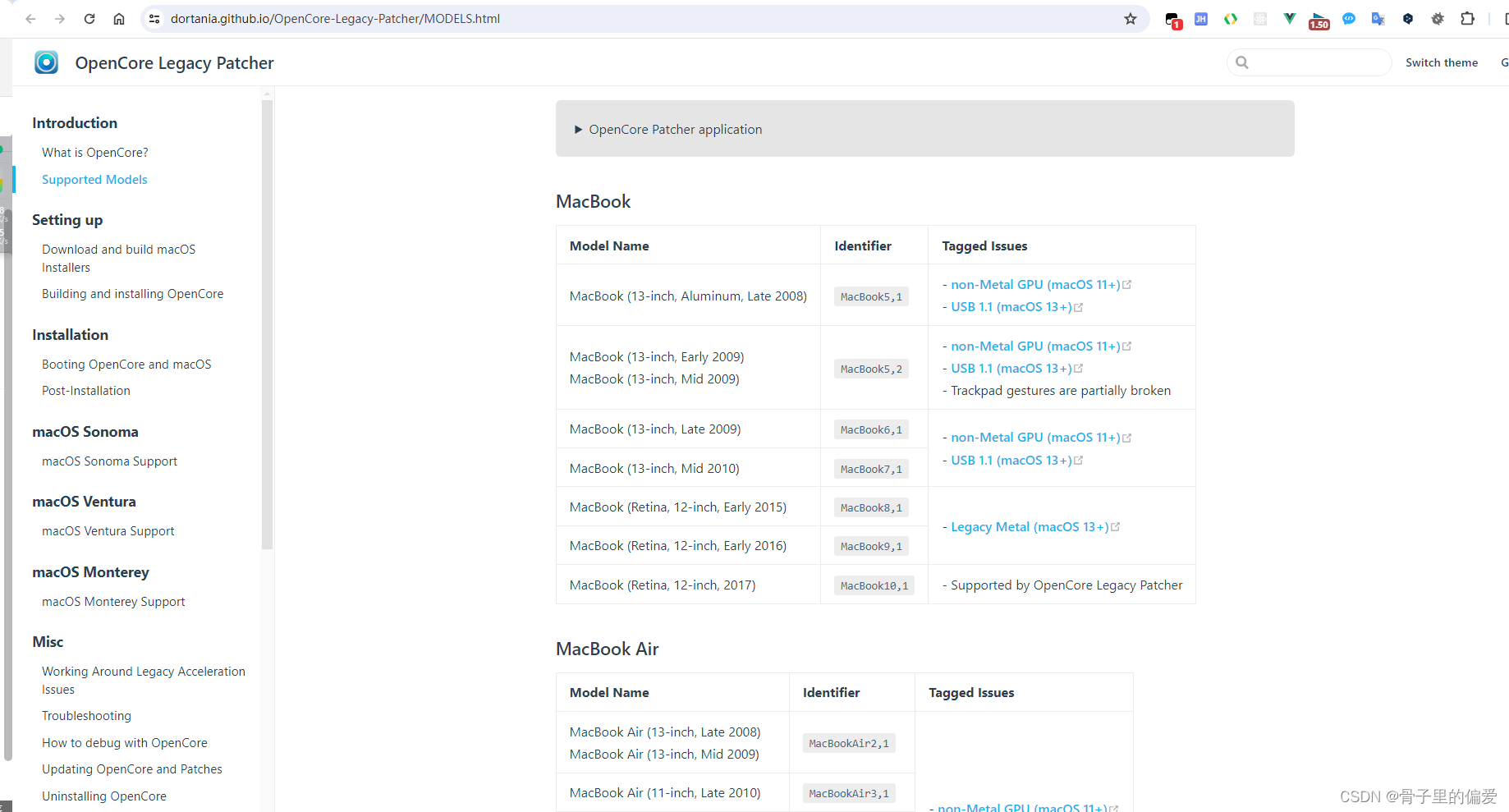Open USB 1.1 link for MacBook6,1 row
Viewport: 1509px width, 812px height.
point(1011,461)
